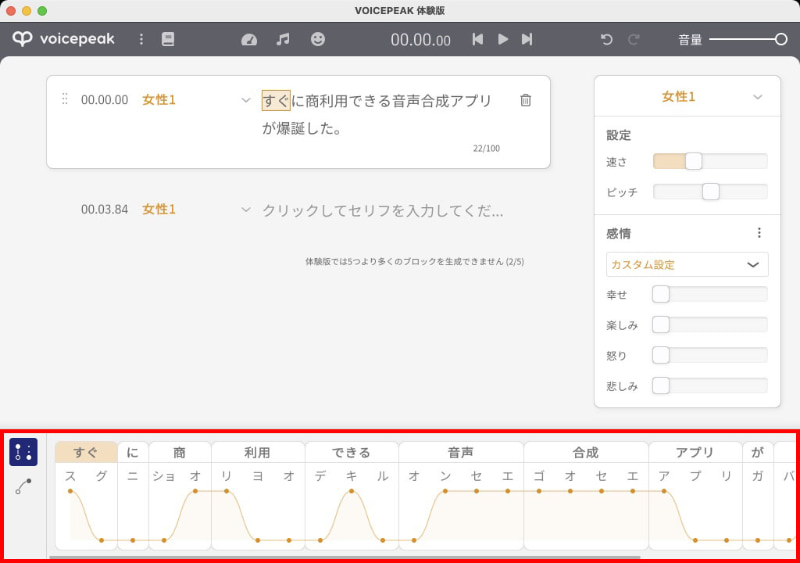Select the 商 word segment
Screen dimensions: 800x563
(x=180, y=453)
